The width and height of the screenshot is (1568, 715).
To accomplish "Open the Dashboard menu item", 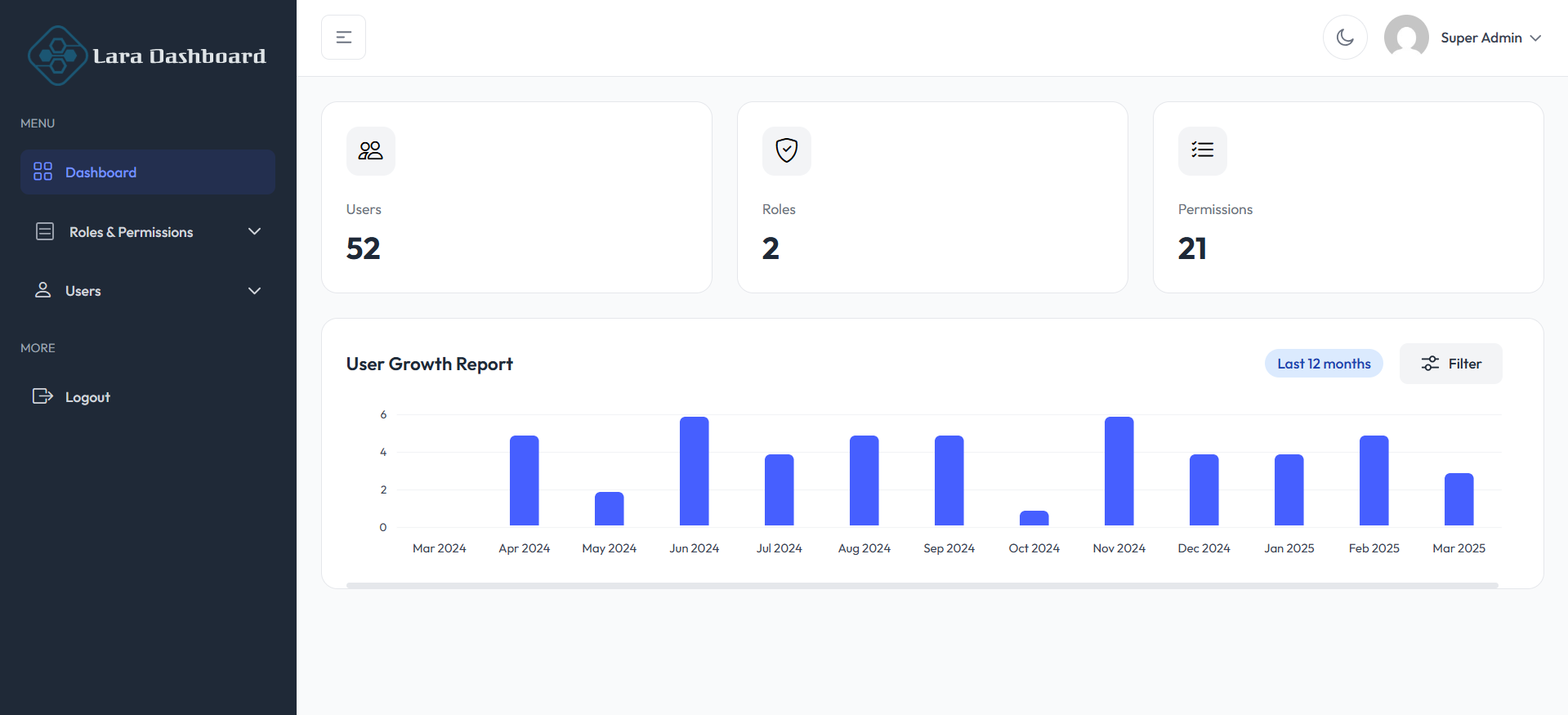I will [148, 172].
